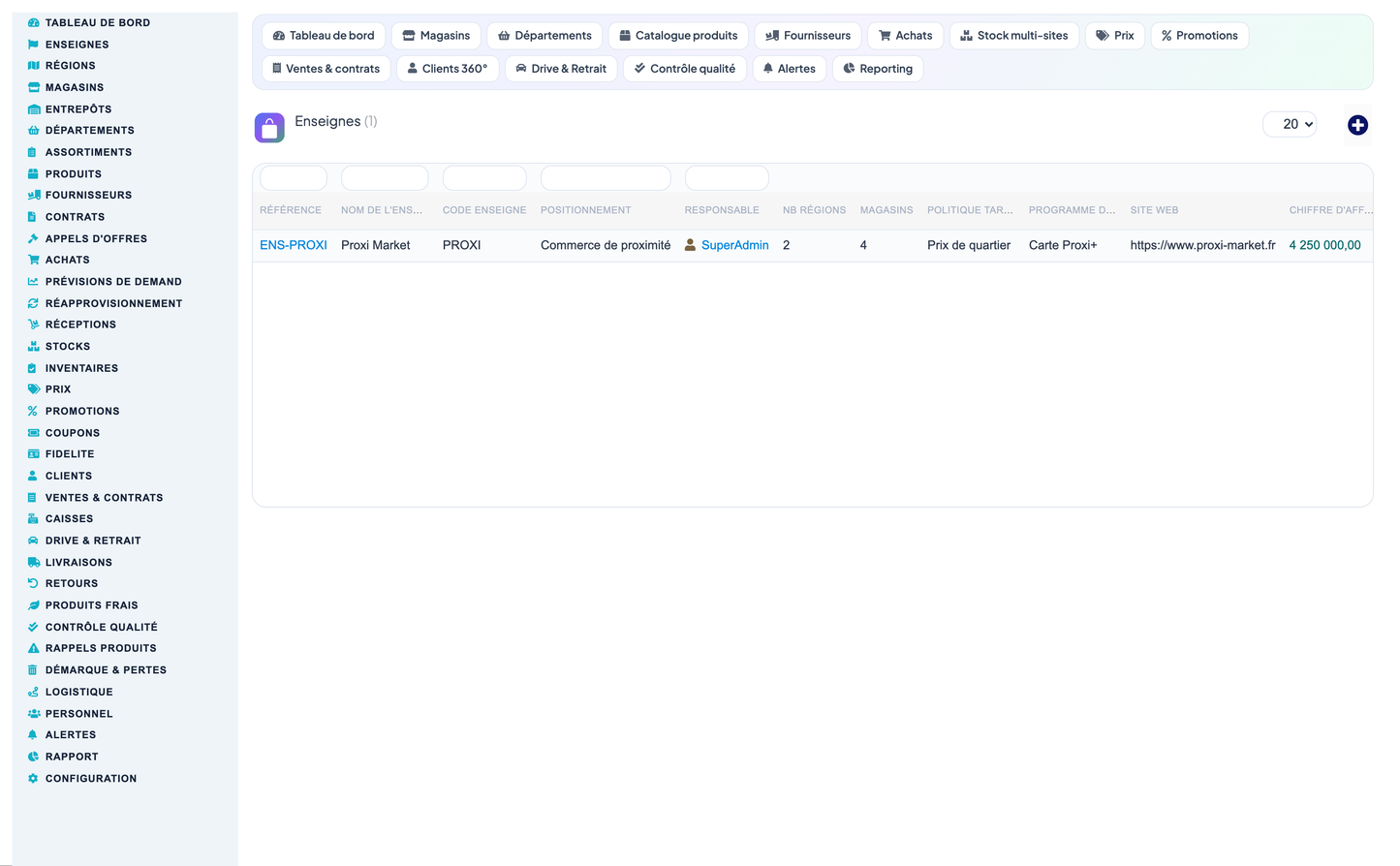
Task: Click the Rappels produits warning icon
Action: [33, 648]
